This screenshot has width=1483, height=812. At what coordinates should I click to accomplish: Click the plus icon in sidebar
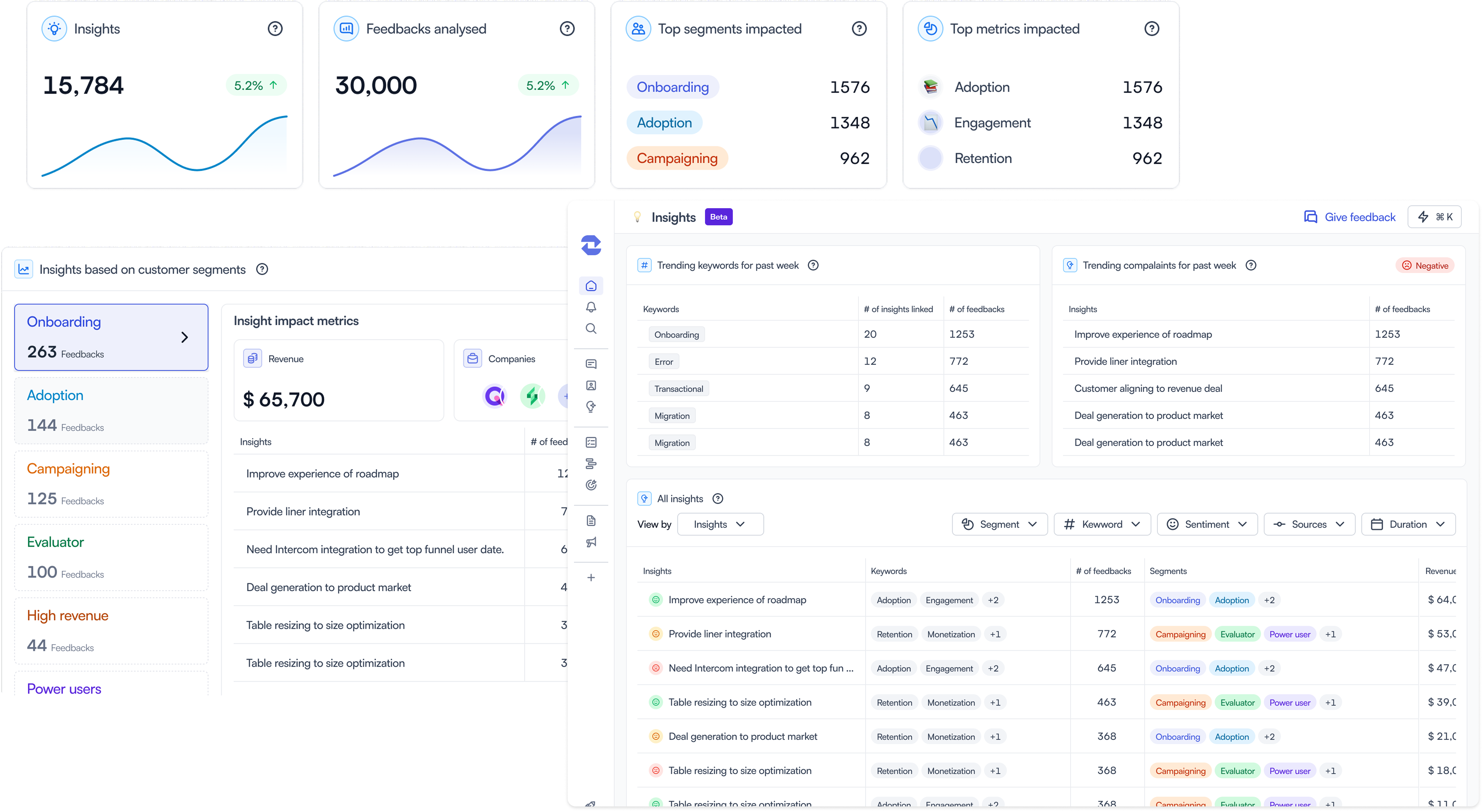[591, 578]
